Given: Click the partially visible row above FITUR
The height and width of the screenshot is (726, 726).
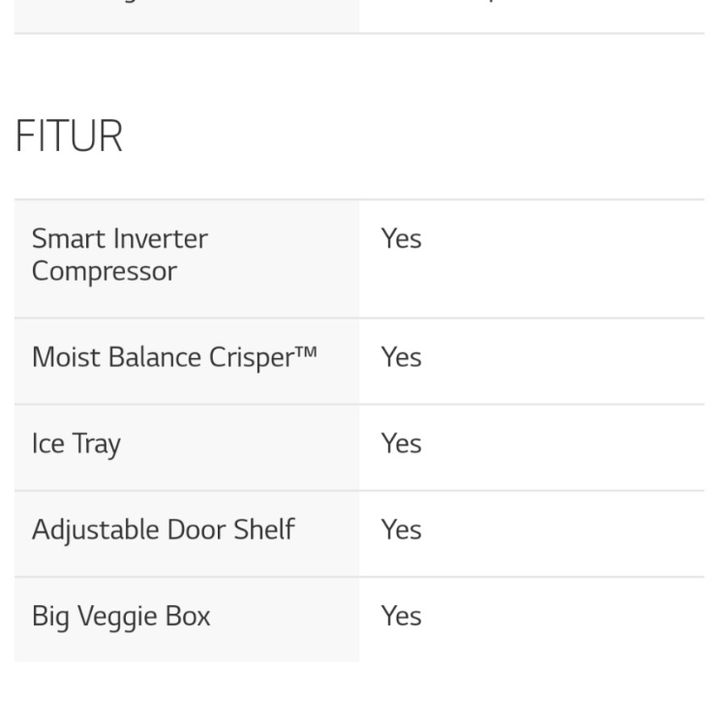Looking at the screenshot, I should [x=359, y=16].
